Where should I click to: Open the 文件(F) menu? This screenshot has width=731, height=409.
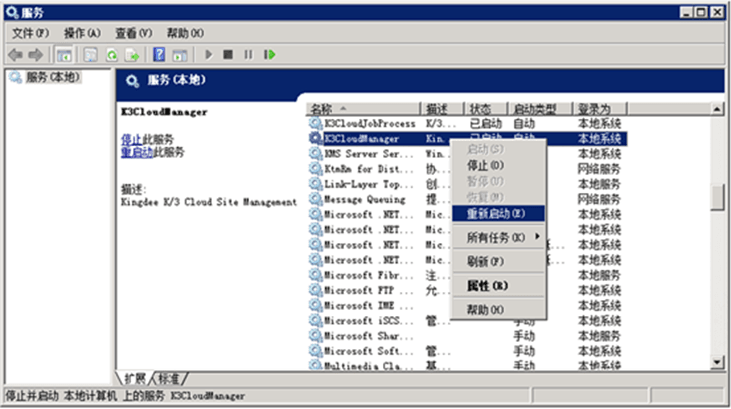coord(30,33)
